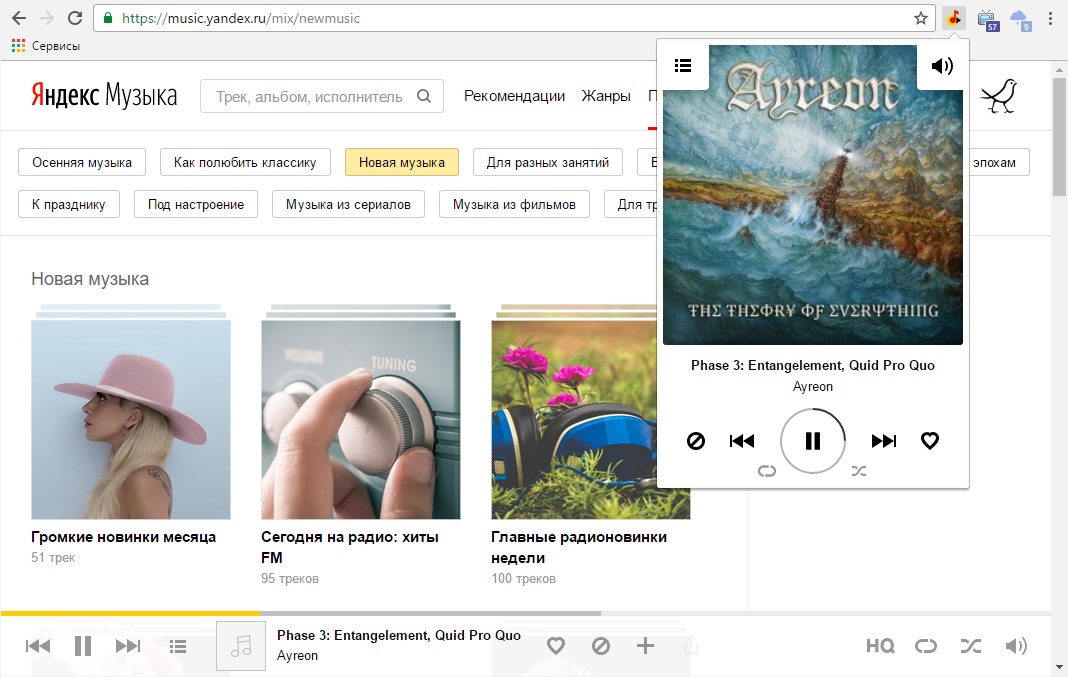Viewport: 1068px width, 677px height.
Task: Toggle repeat in the bottom player bar
Action: [x=925, y=646]
